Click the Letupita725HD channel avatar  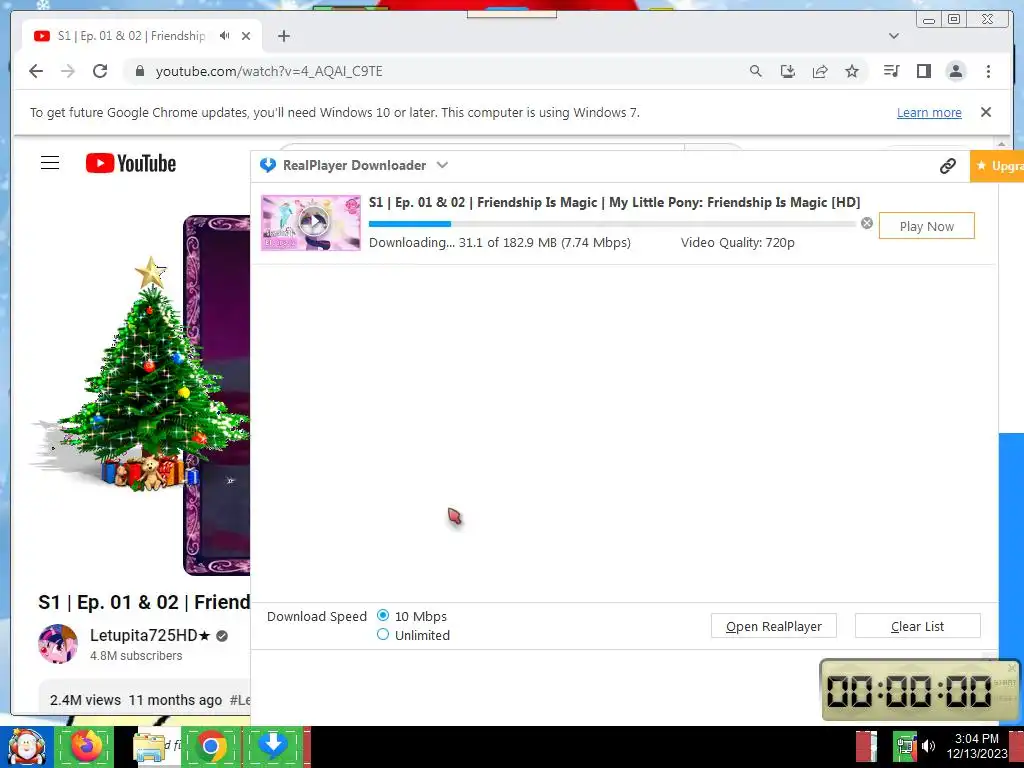(x=57, y=644)
